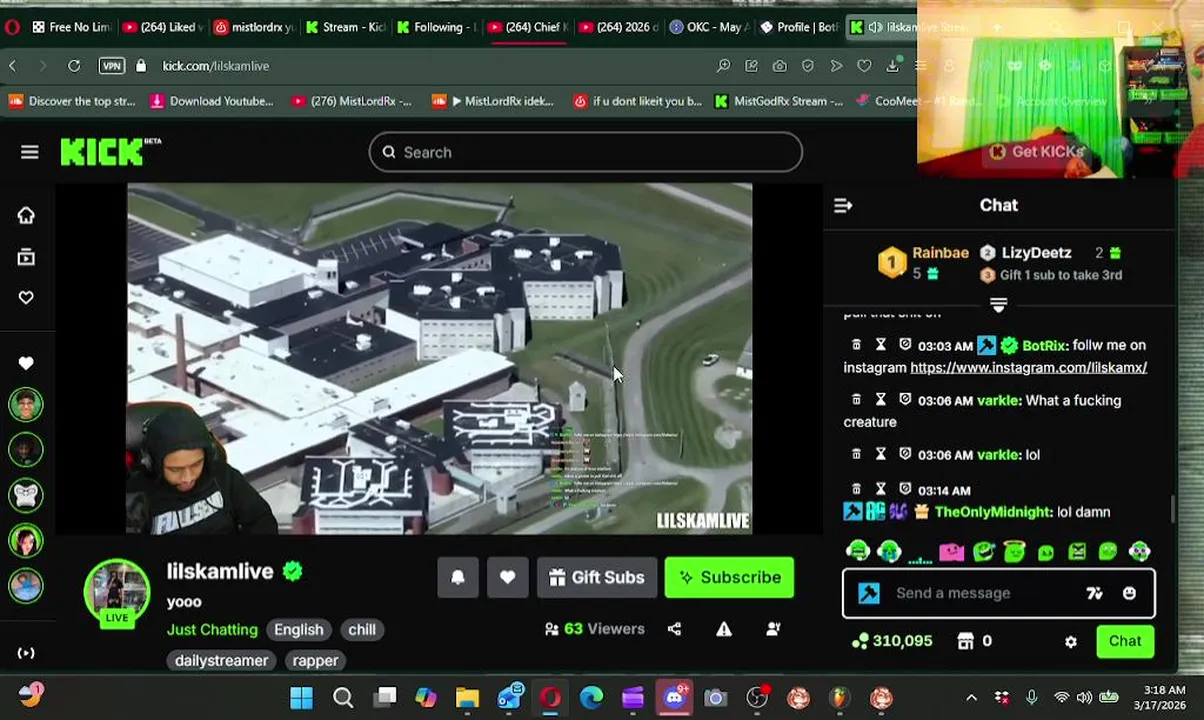1204x720 pixels.
Task: Focus the Send a message field
Action: 998,593
